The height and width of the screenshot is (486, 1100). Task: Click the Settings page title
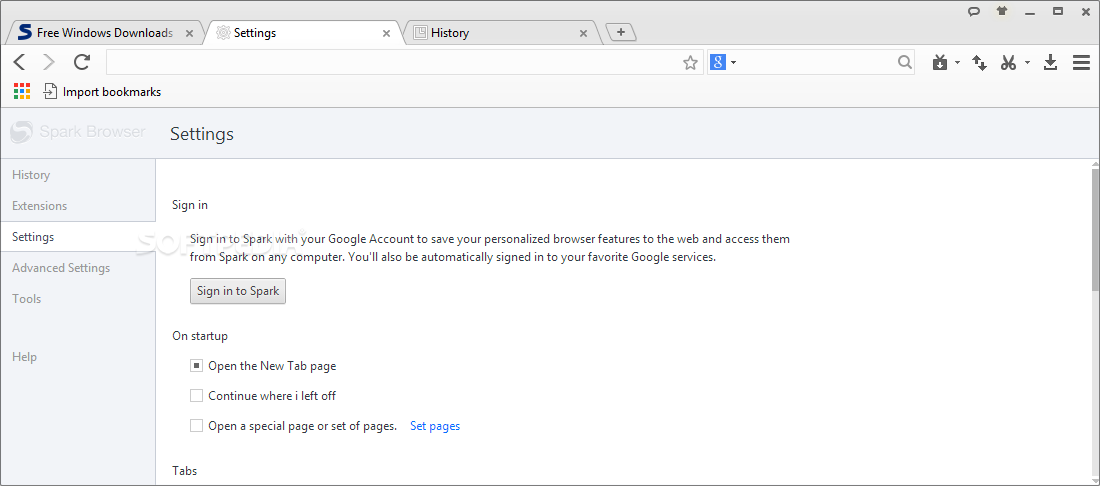pos(202,133)
